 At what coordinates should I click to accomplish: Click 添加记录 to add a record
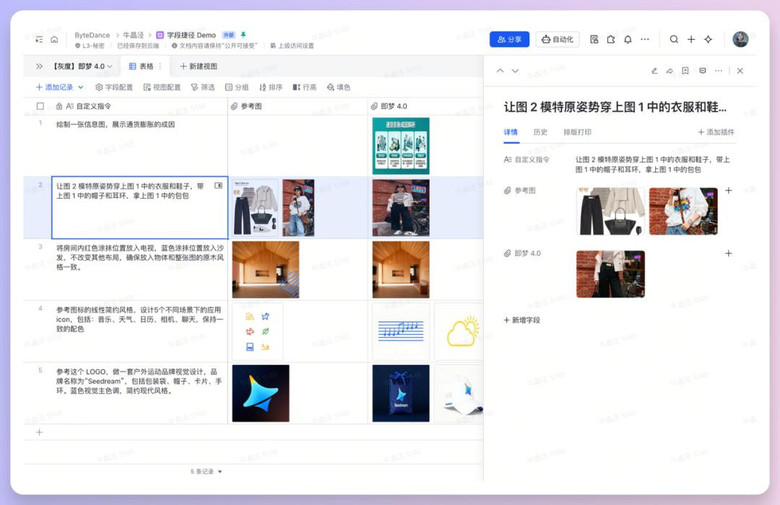pos(55,87)
